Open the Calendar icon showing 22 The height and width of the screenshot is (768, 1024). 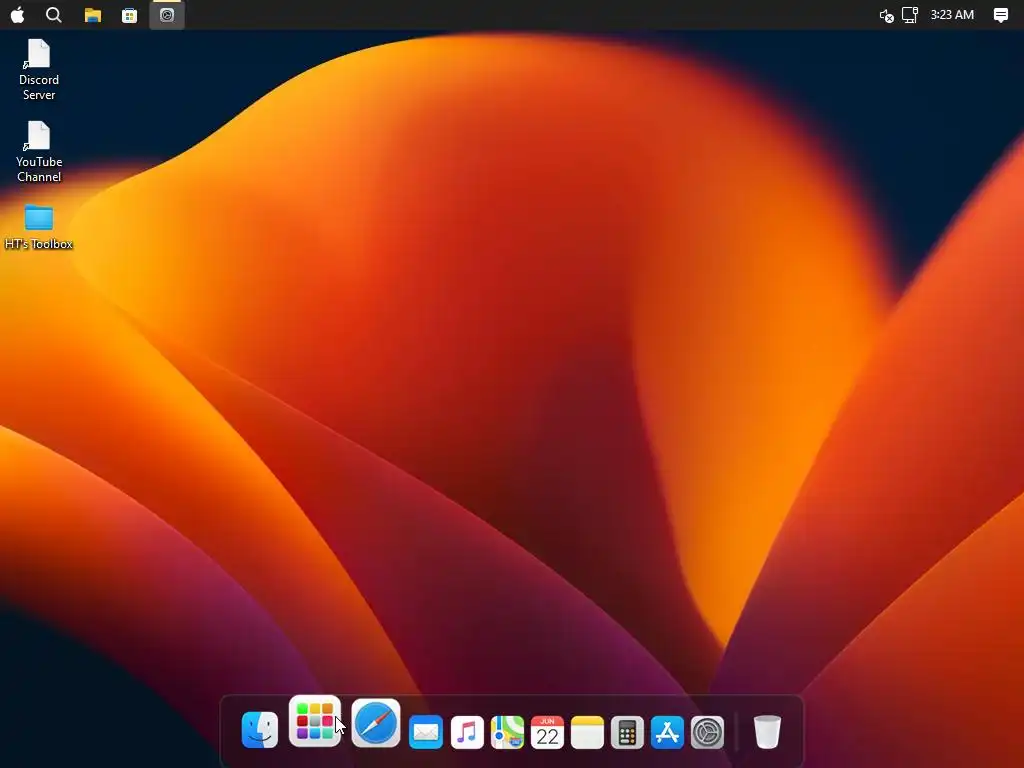pos(547,732)
